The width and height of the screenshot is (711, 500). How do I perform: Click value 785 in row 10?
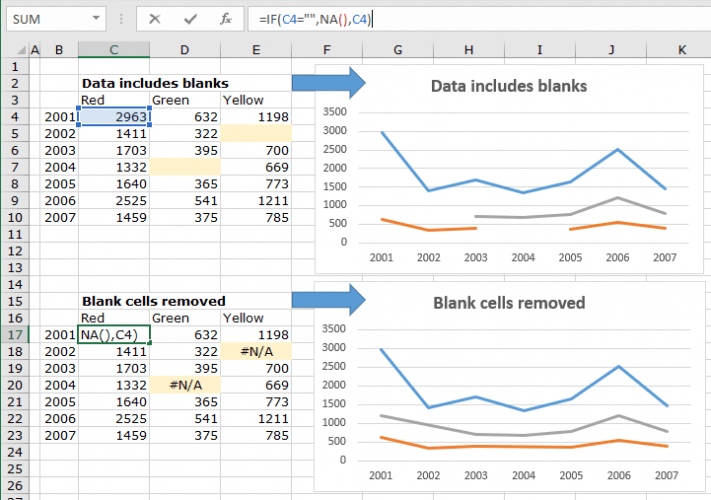256,217
